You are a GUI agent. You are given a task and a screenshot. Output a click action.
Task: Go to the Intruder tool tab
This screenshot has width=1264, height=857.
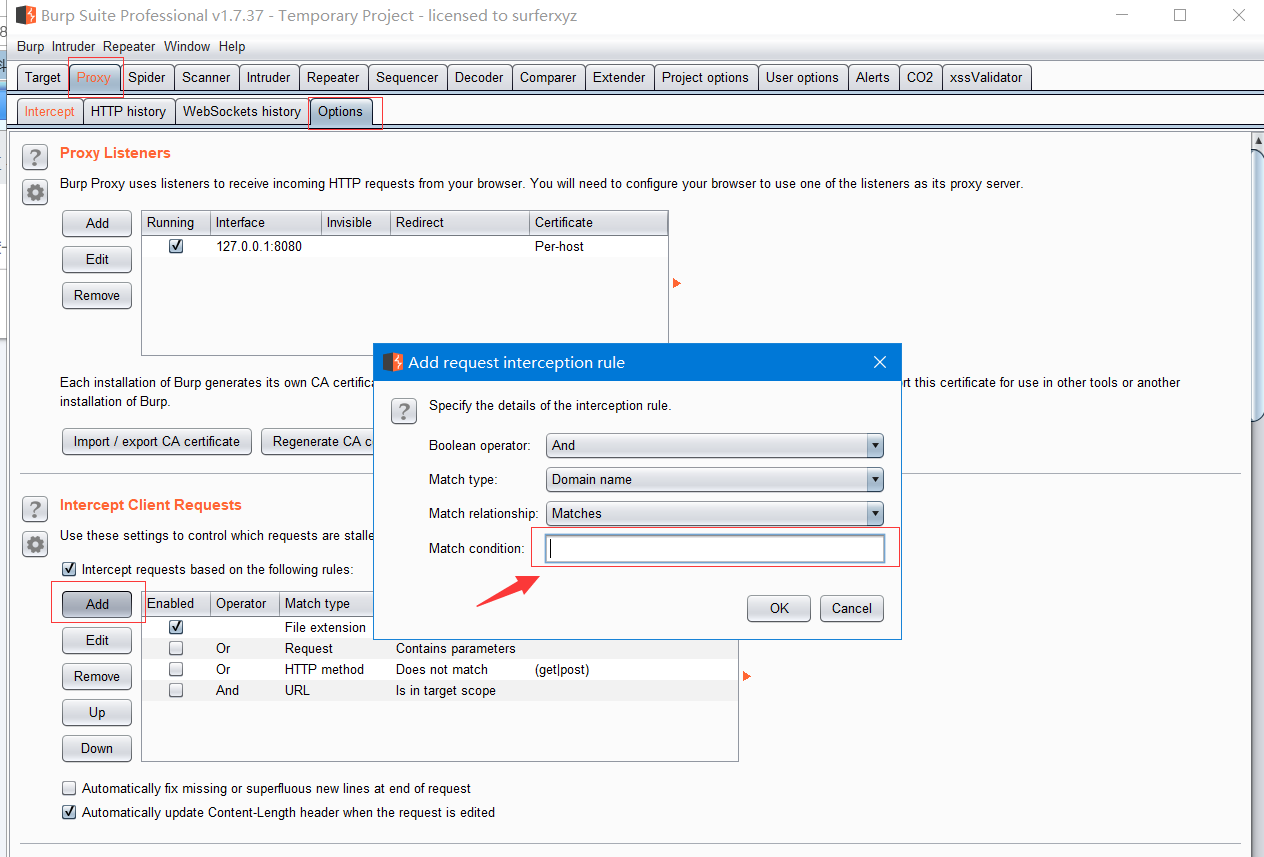[x=269, y=77]
